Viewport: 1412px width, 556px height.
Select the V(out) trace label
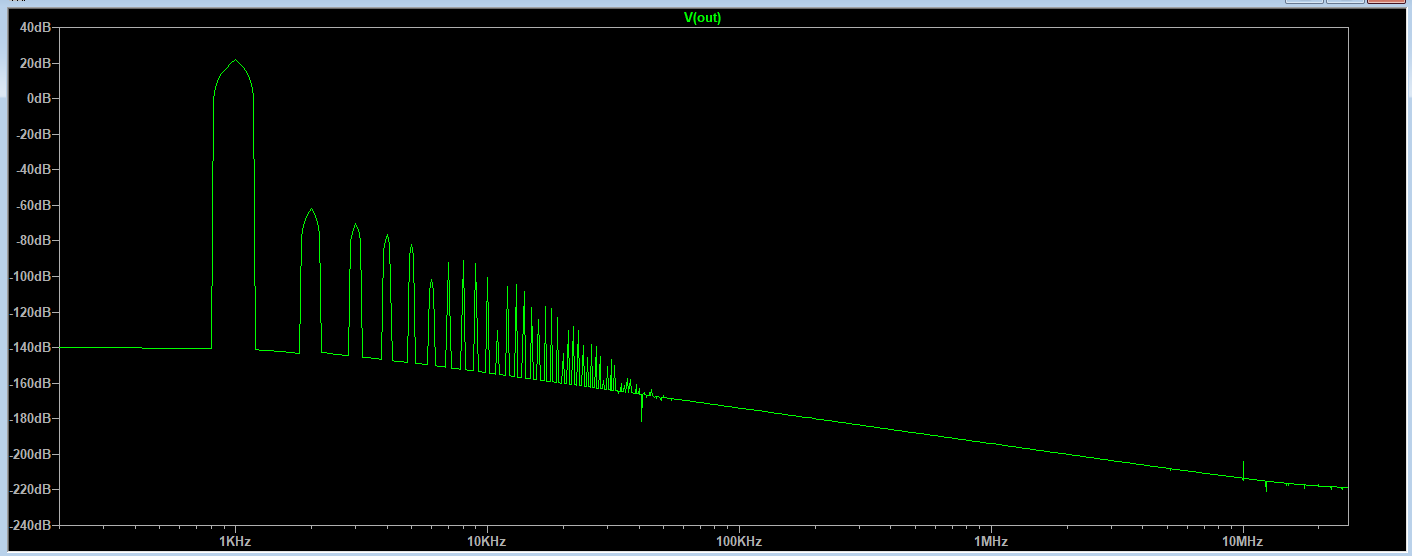tap(702, 18)
